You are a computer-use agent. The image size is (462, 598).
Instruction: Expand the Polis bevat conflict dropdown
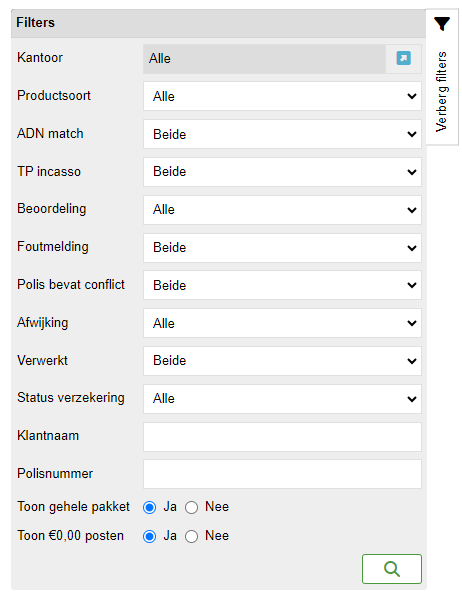tap(282, 285)
